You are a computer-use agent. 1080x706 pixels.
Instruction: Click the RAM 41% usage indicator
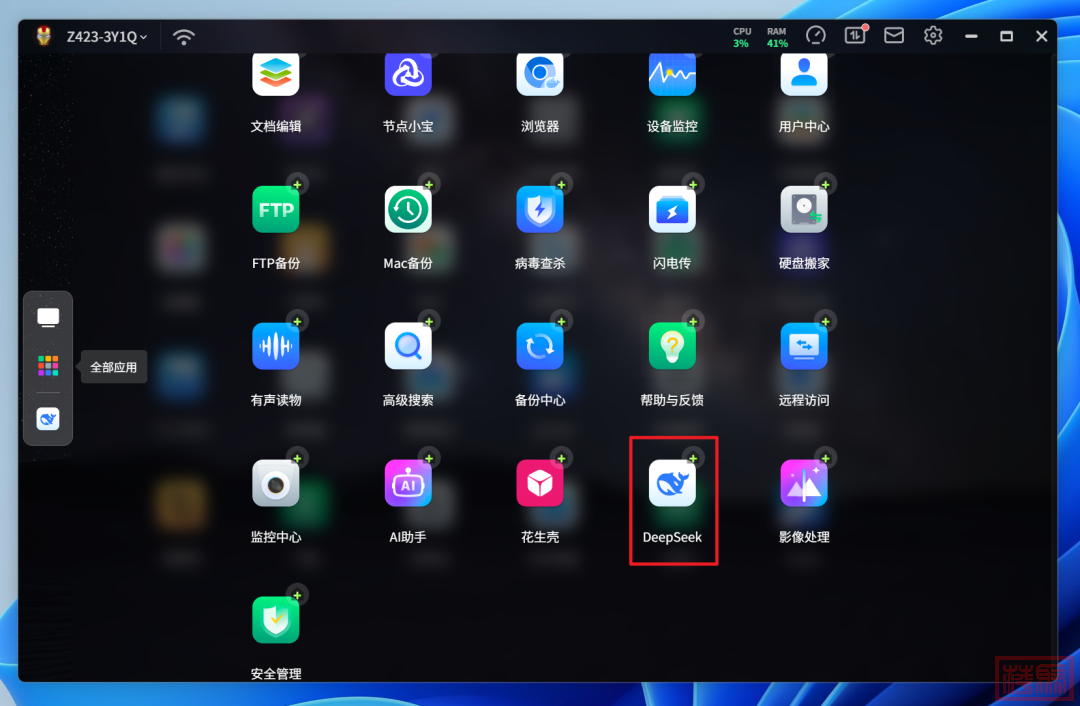click(x=777, y=37)
